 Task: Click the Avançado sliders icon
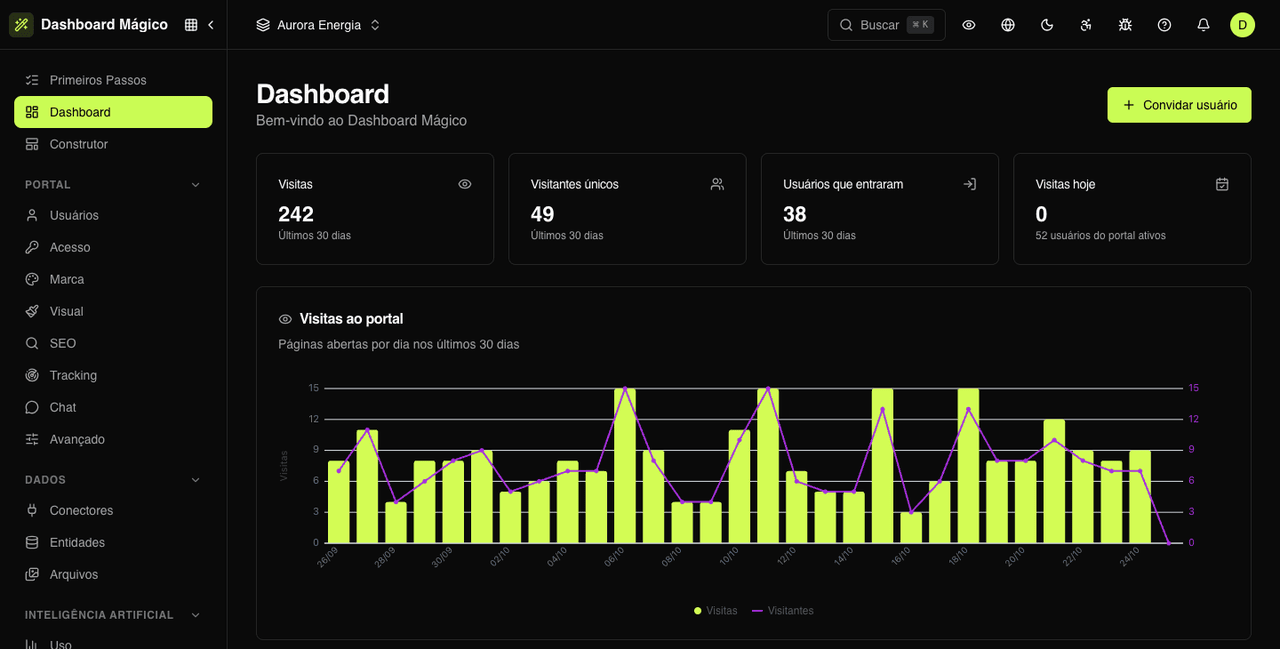32,439
